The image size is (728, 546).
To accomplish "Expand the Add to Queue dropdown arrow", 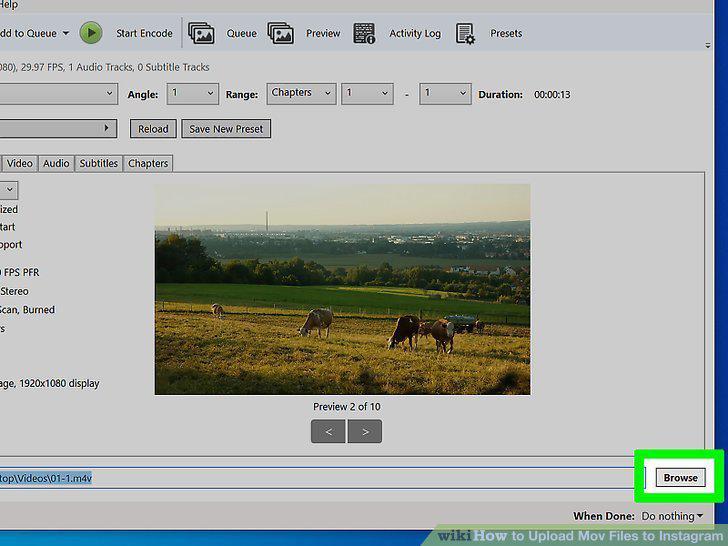I will coord(65,33).
